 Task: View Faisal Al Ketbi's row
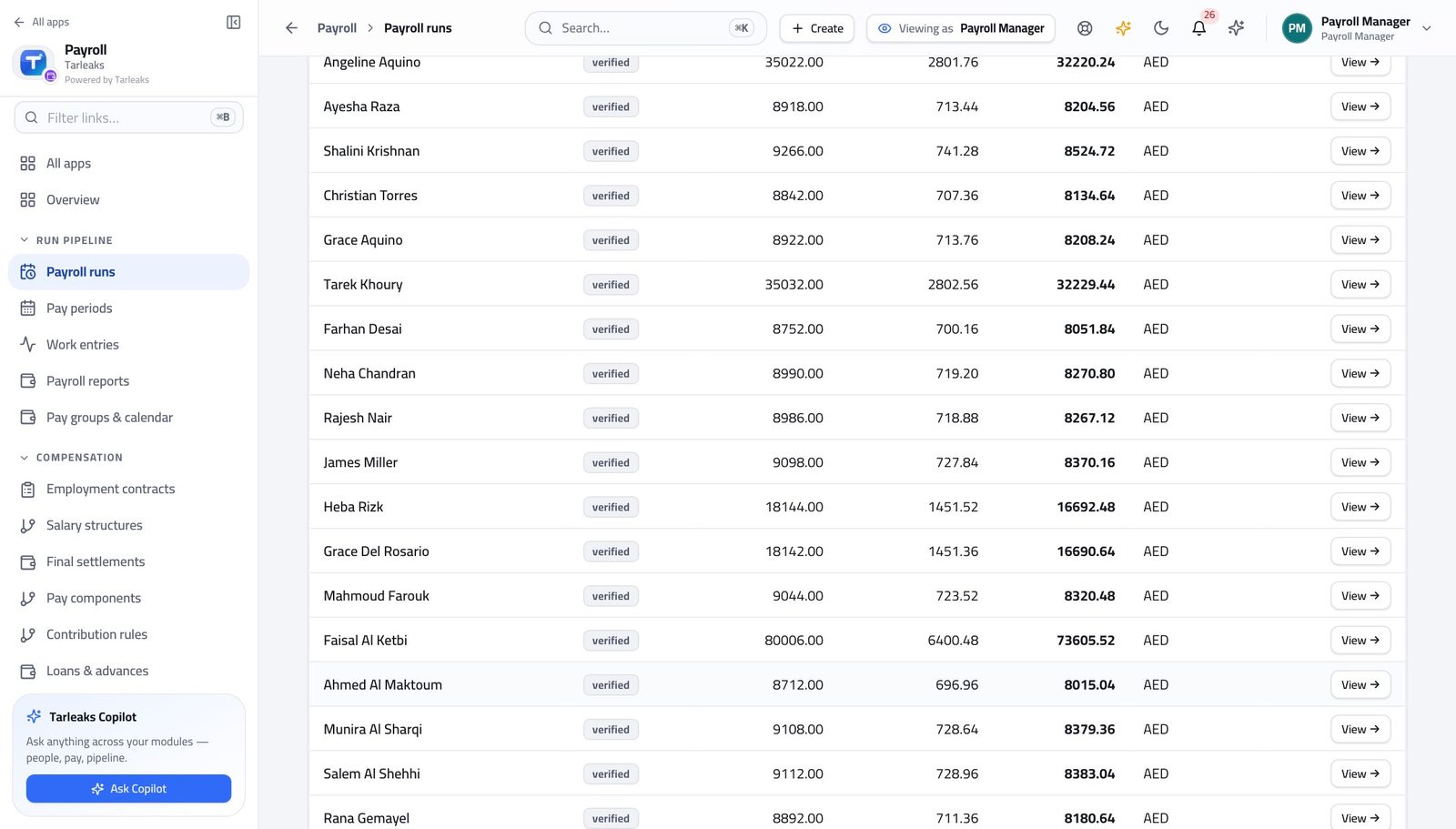(x=1360, y=641)
